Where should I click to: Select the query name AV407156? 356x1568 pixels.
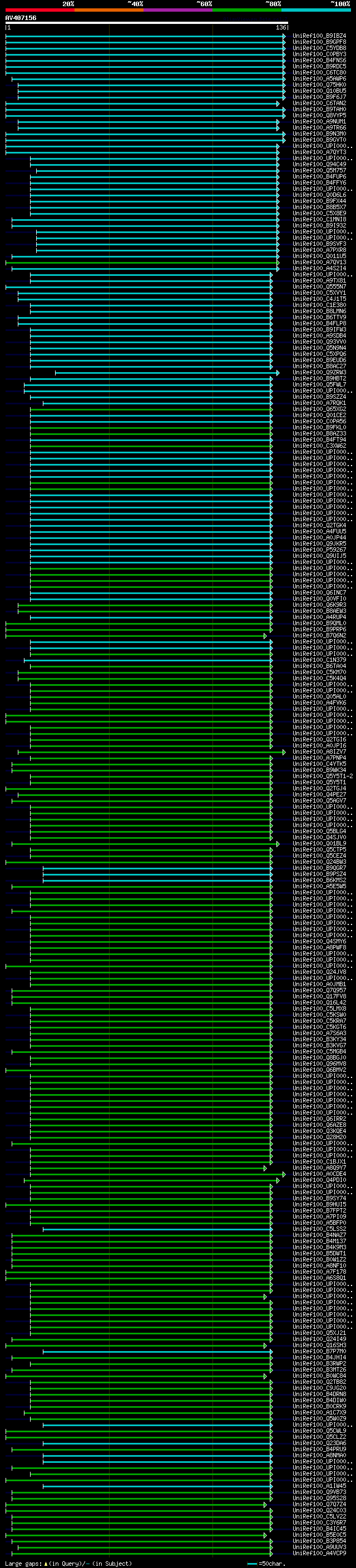coord(21,18)
